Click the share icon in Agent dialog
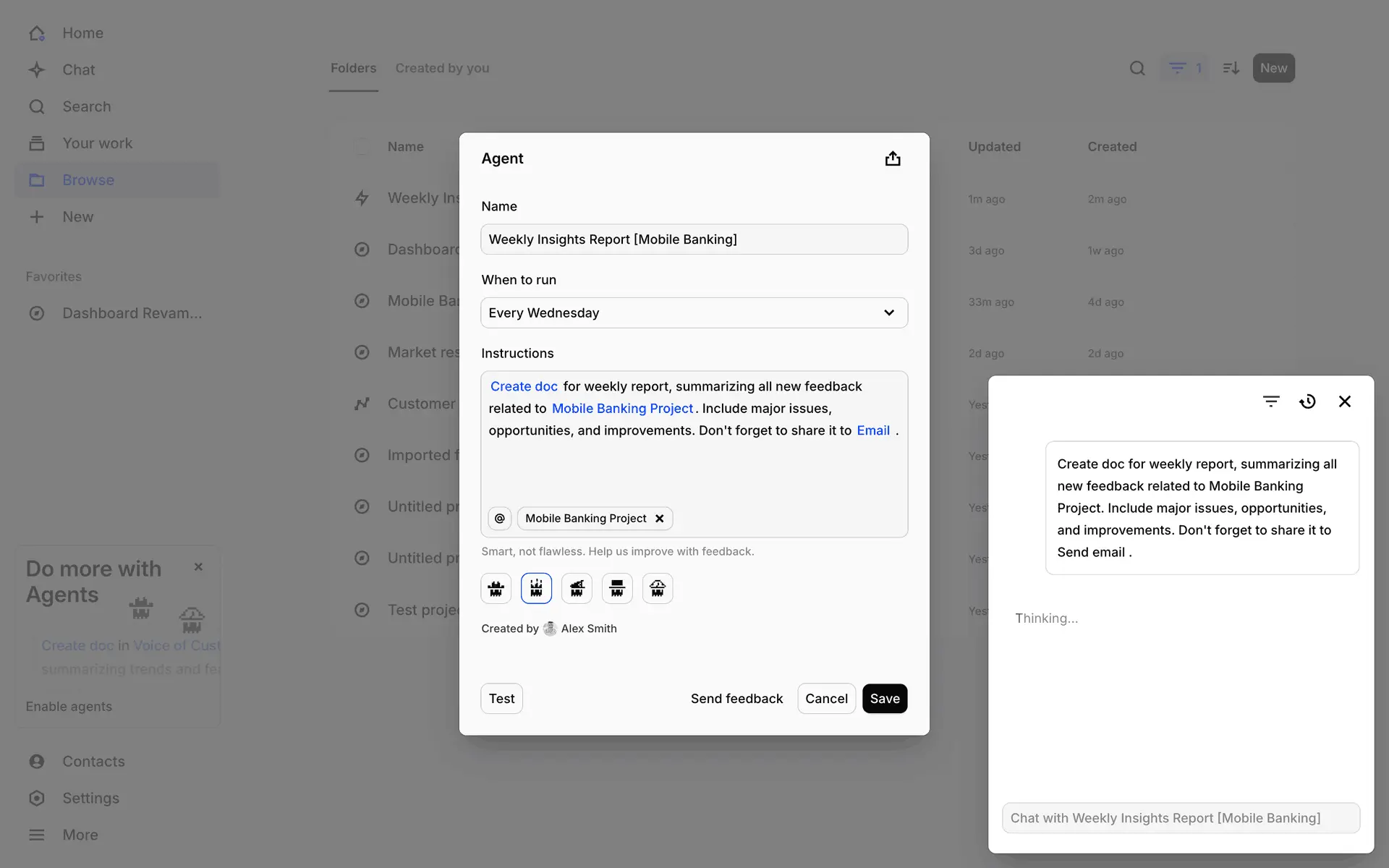Screen dimensions: 1389x868 pyautogui.click(x=893, y=158)
